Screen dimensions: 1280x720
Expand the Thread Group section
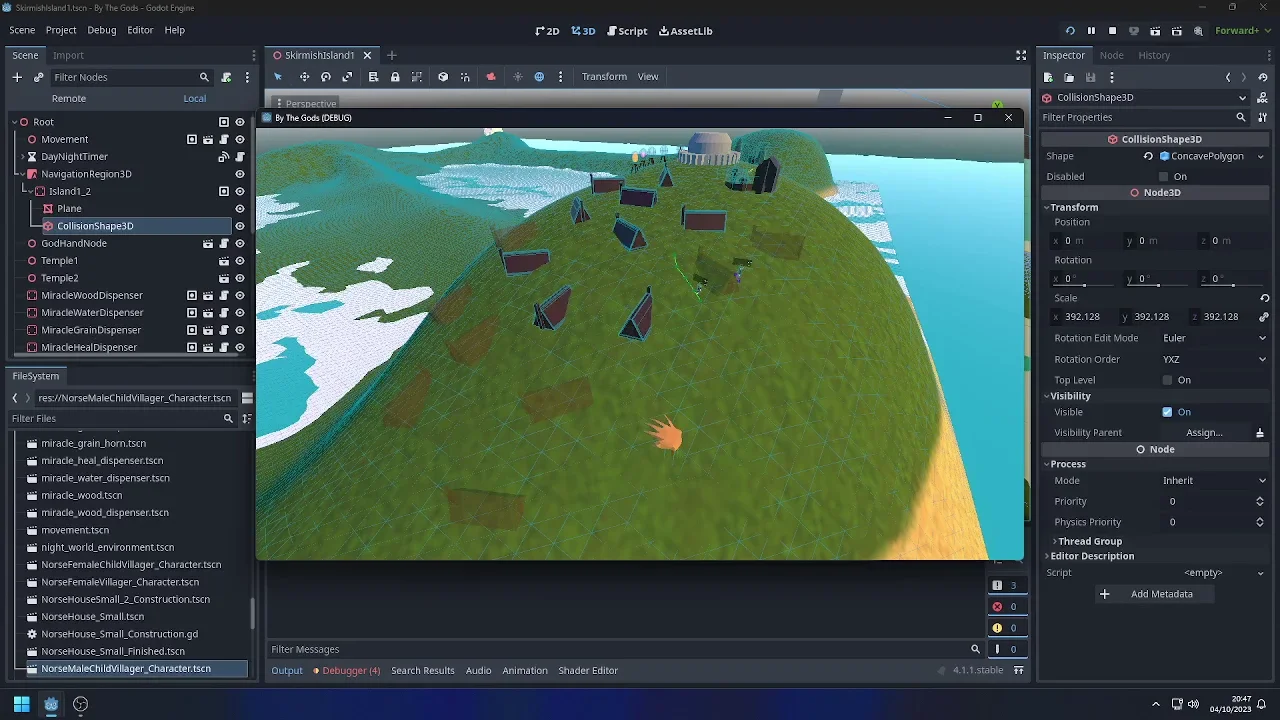1089,541
